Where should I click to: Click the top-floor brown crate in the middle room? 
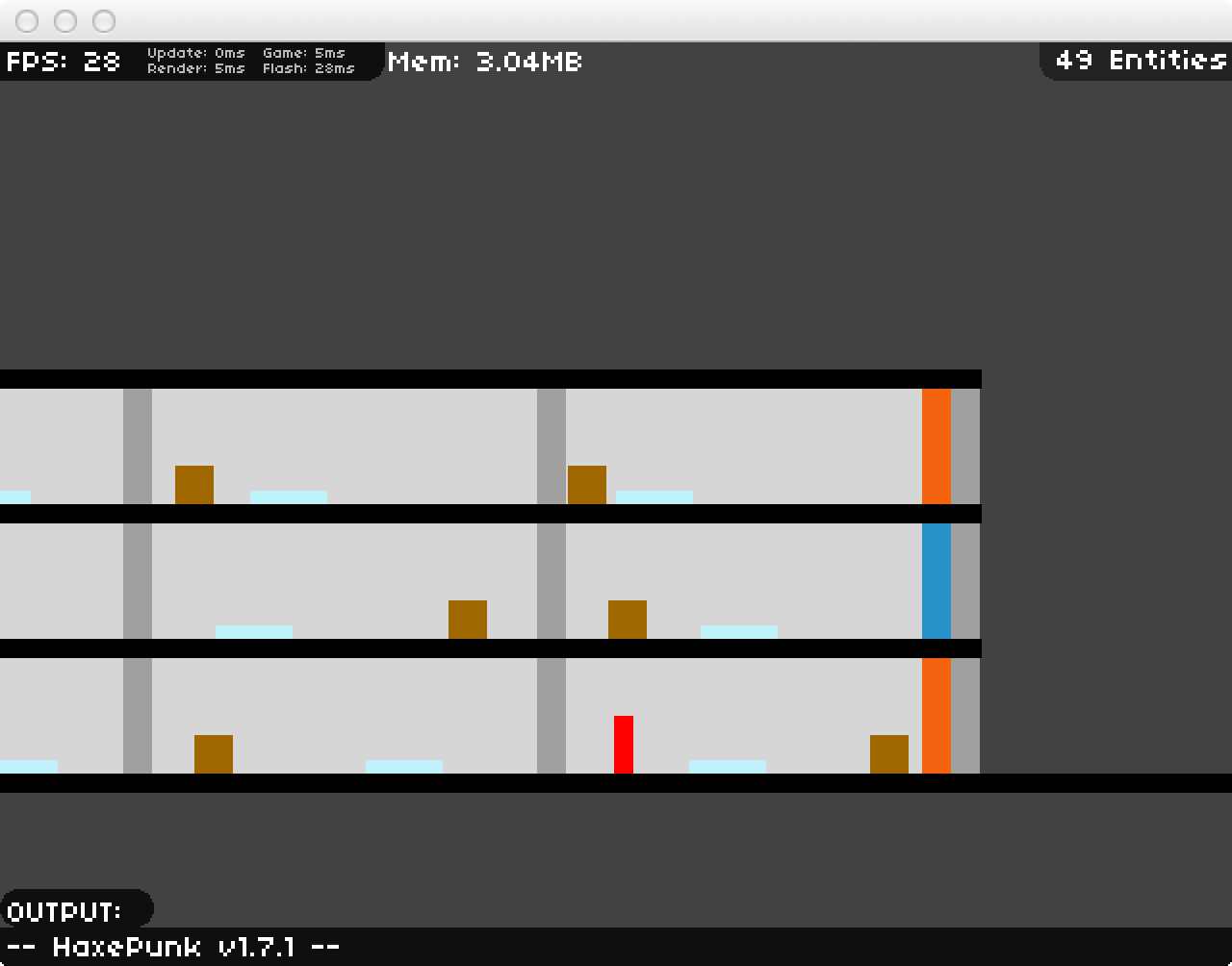(194, 485)
